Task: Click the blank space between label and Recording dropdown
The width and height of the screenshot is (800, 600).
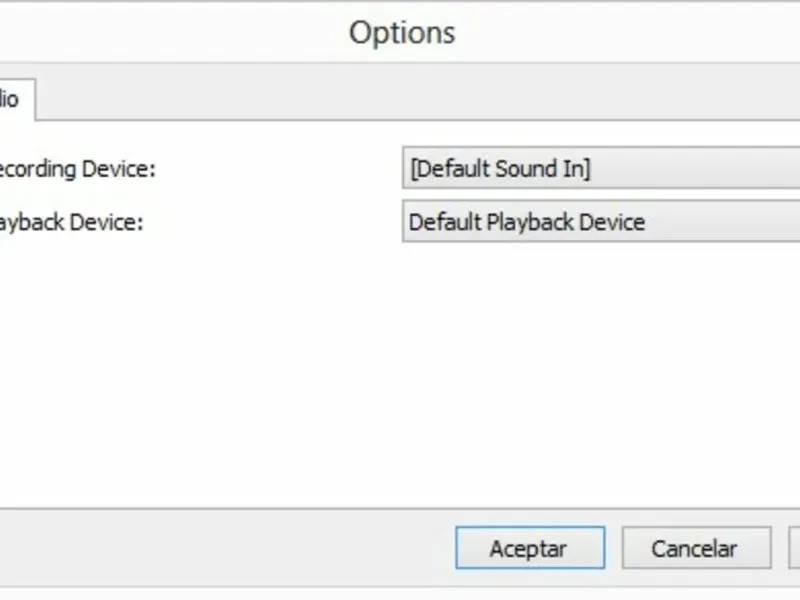Action: [x=280, y=169]
